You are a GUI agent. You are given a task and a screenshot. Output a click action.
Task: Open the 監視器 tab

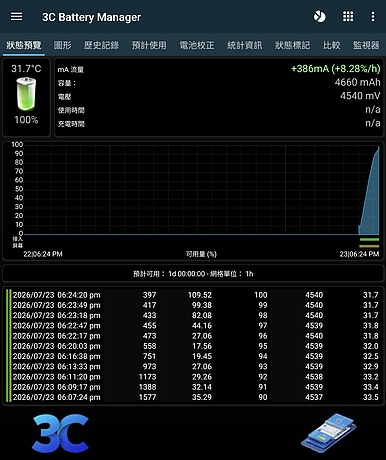(366, 45)
